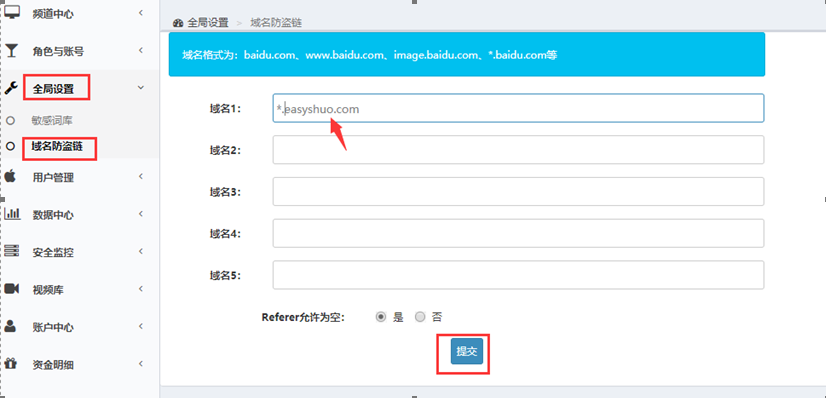
Task: Click the circle bullet beside 域名防盗链
Action: [10, 147]
